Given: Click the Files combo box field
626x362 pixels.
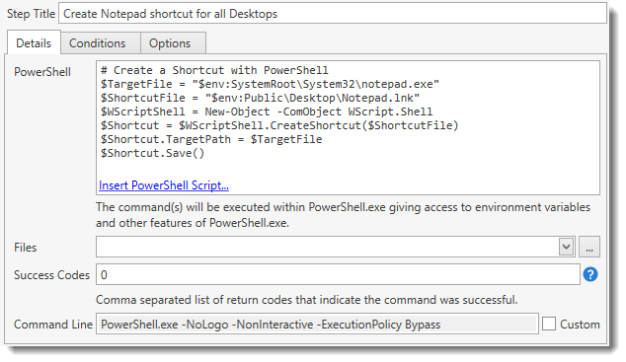Looking at the screenshot, I should (x=327, y=247).
